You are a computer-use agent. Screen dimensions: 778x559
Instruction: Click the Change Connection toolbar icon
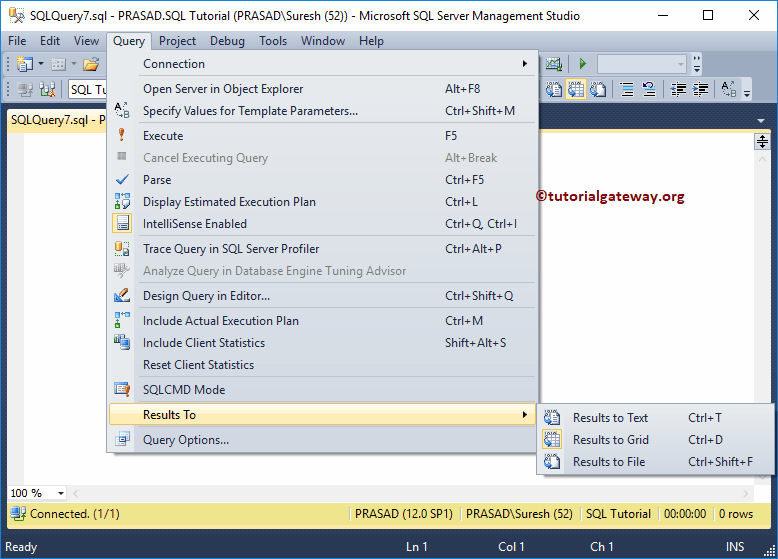coord(47,90)
